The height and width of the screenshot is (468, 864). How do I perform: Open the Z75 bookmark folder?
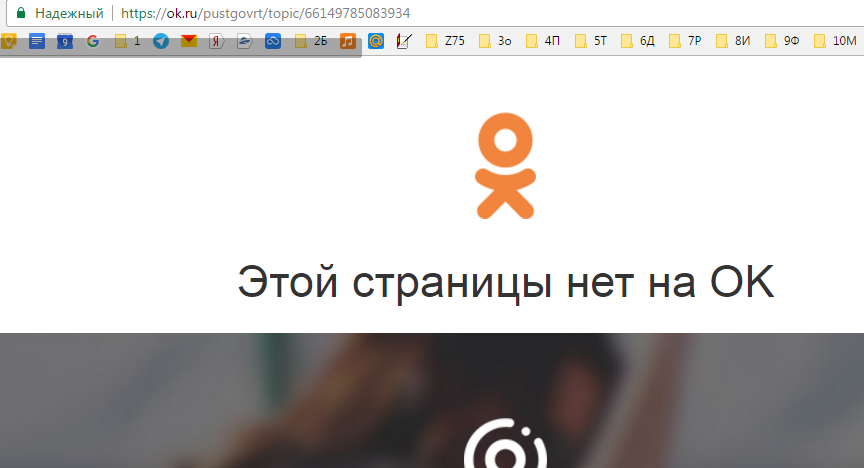445,41
